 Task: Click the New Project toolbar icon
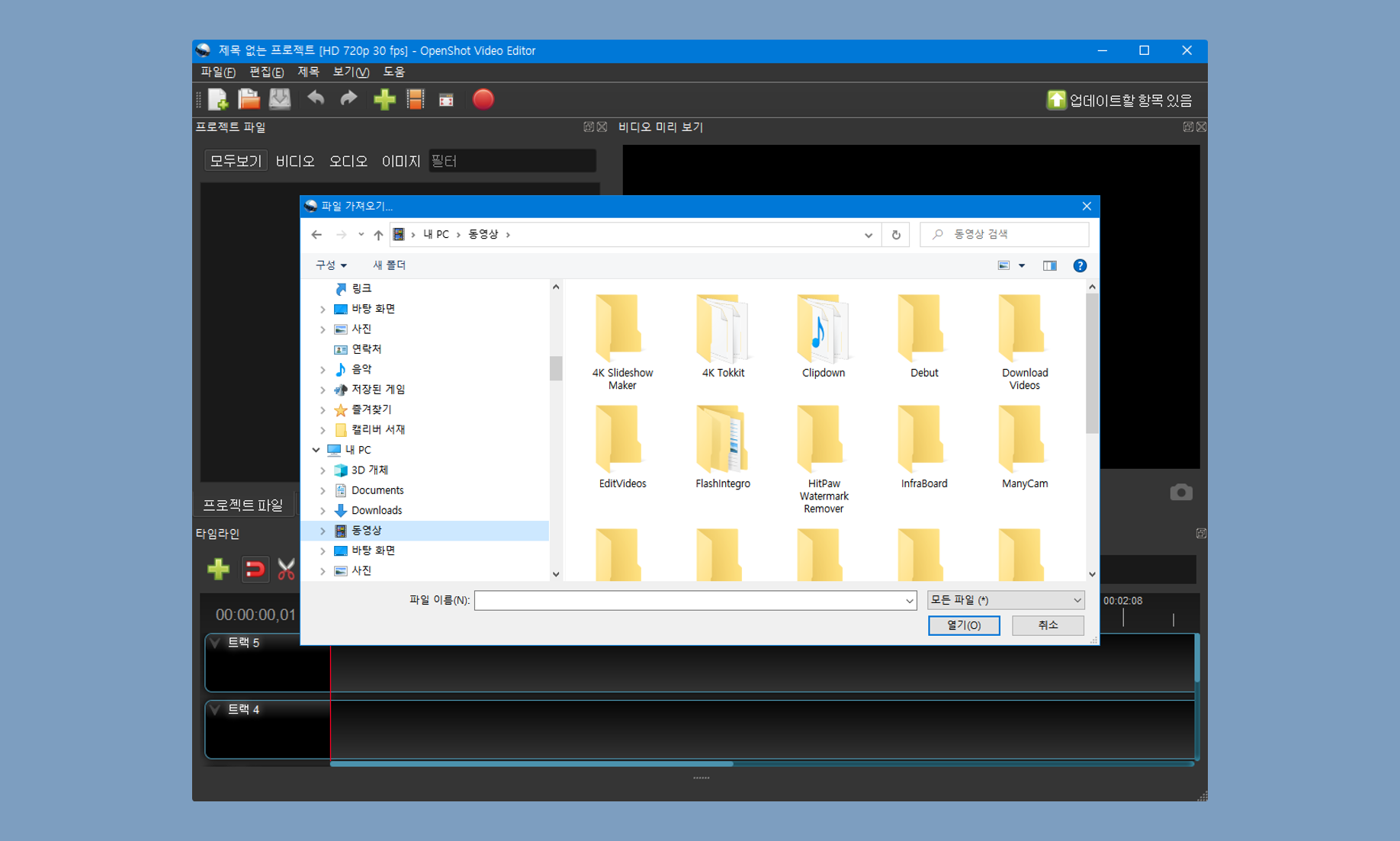coord(218,100)
